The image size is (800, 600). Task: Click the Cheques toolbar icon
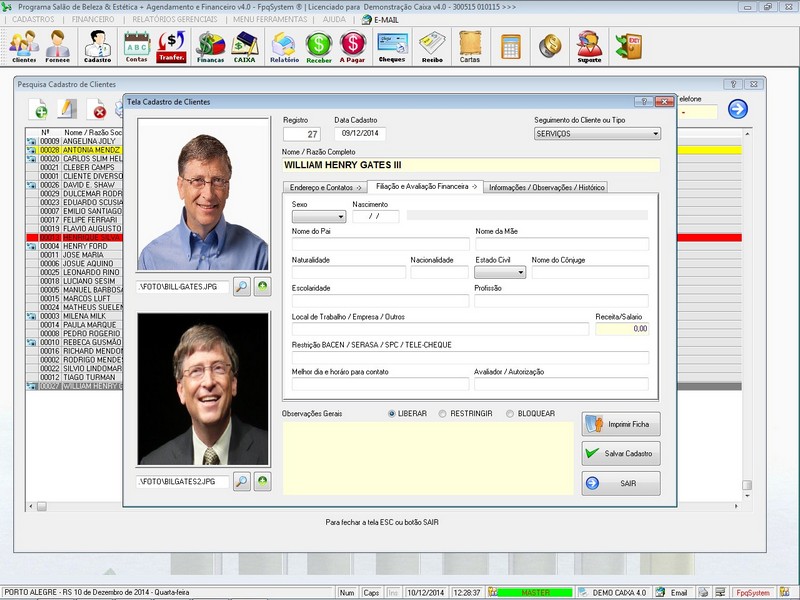pyautogui.click(x=391, y=46)
